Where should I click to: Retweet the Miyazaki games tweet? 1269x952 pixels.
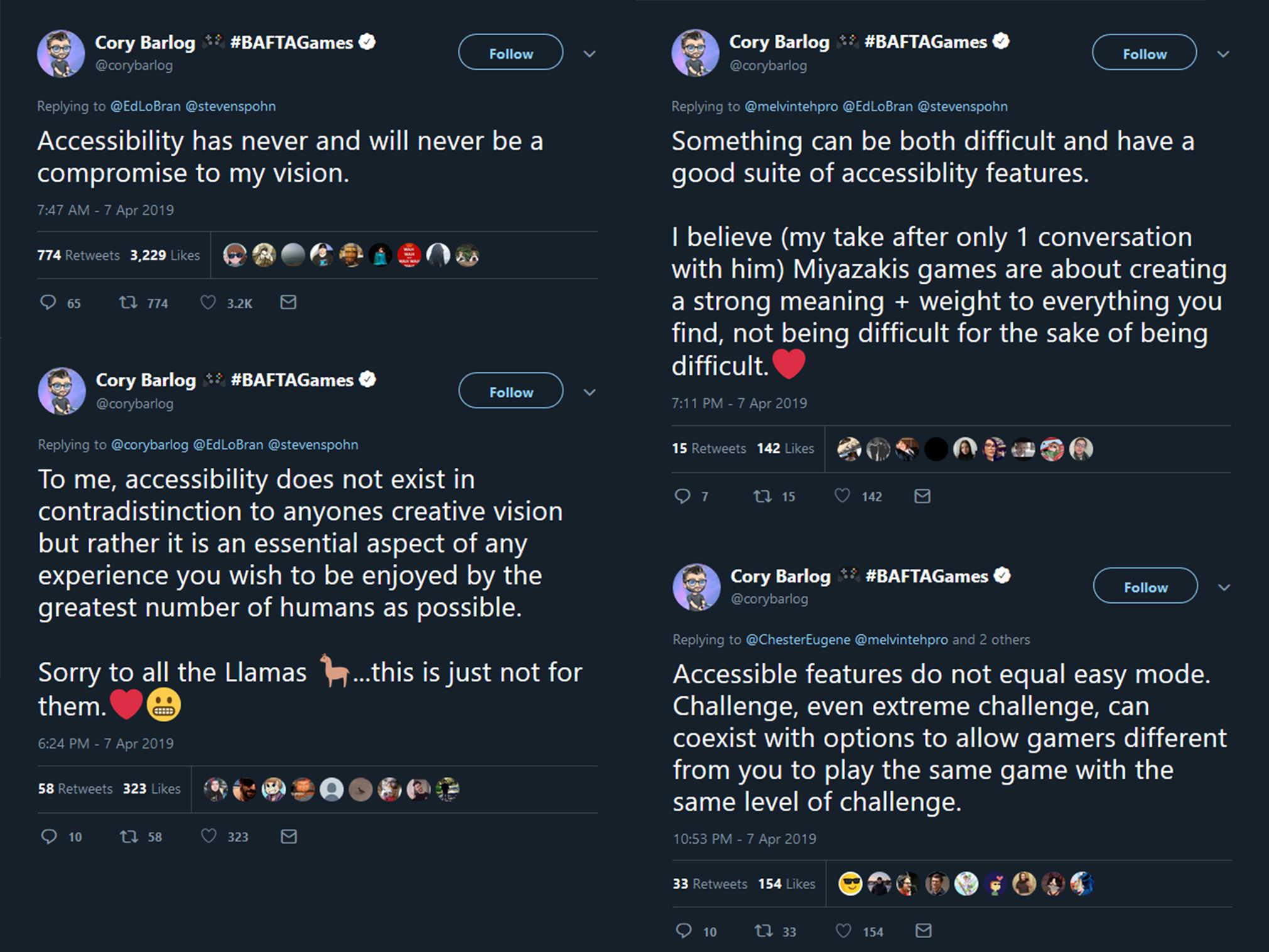pyautogui.click(x=762, y=497)
